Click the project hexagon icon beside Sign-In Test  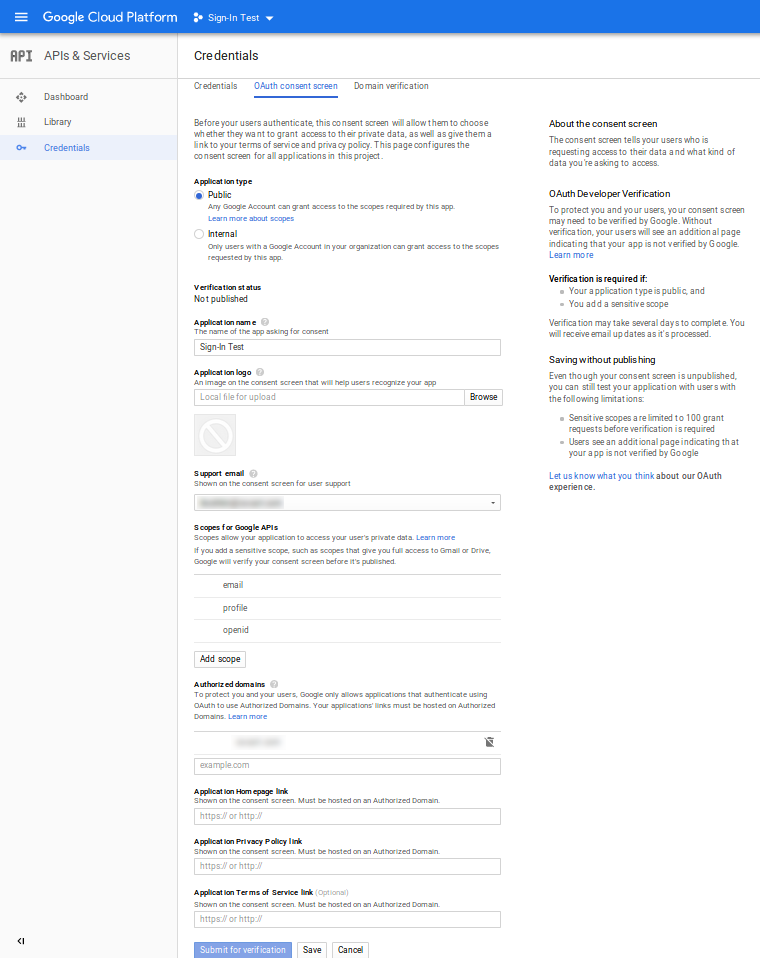[198, 18]
